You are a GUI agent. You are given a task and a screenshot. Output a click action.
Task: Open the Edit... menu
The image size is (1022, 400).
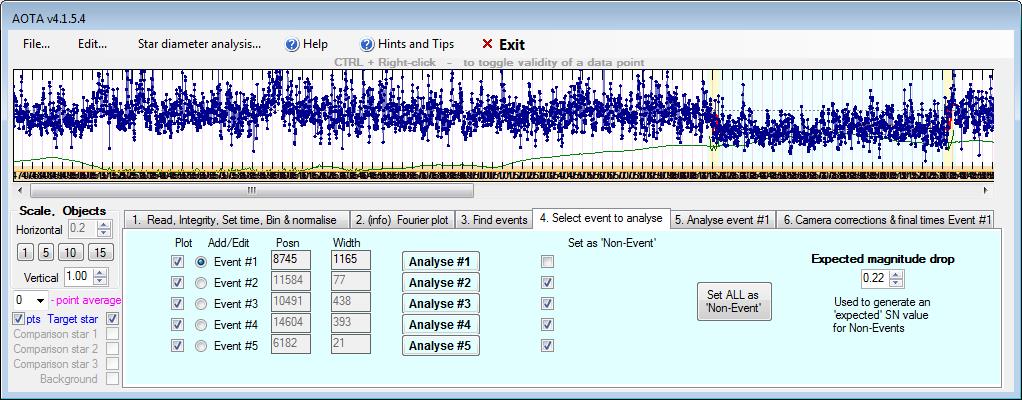pyautogui.click(x=93, y=44)
